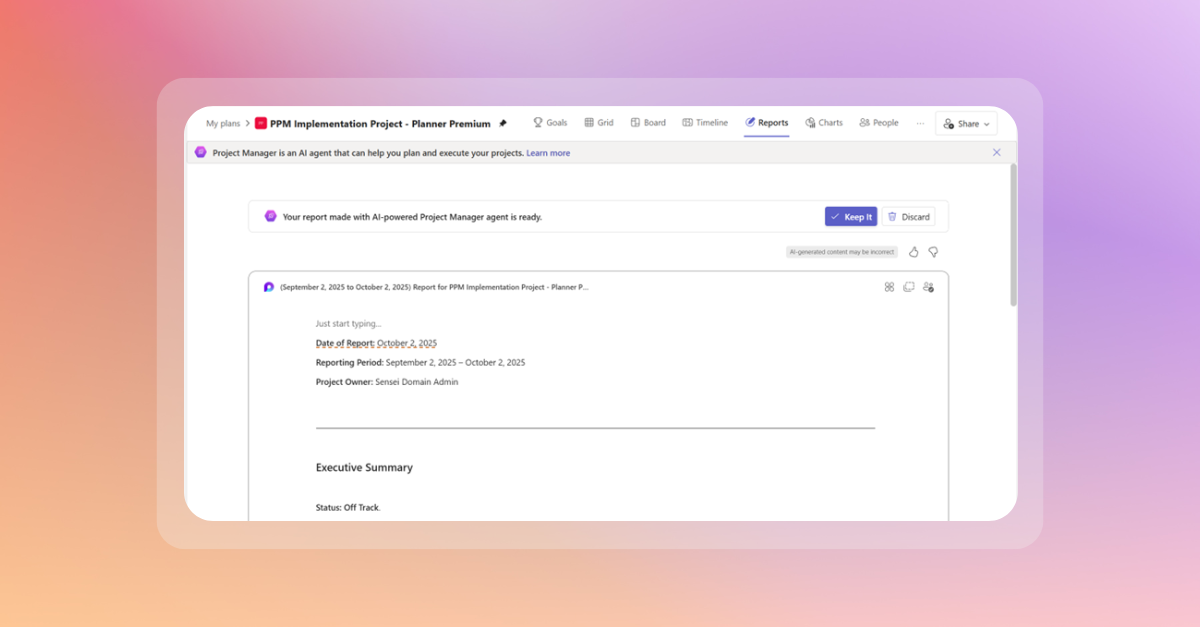The height and width of the screenshot is (627, 1200).
Task: Discard the AI-generated report
Action: 908,217
